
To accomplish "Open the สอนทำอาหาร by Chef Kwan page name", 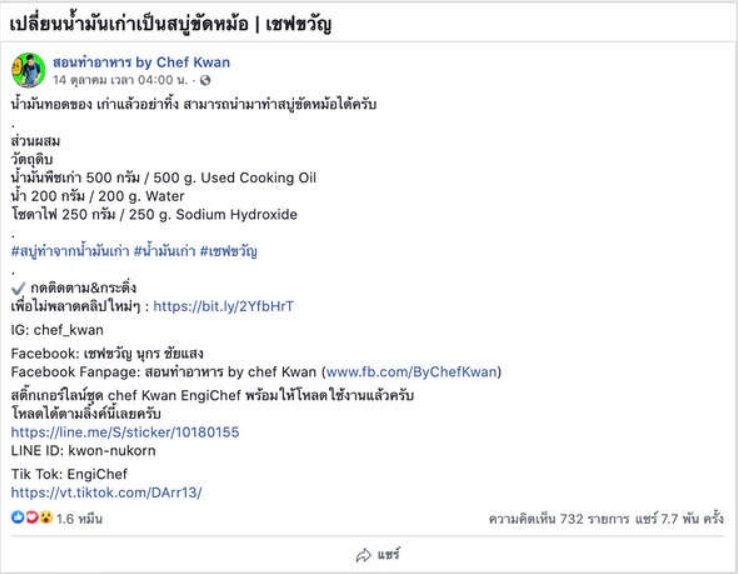I will point(141,62).
